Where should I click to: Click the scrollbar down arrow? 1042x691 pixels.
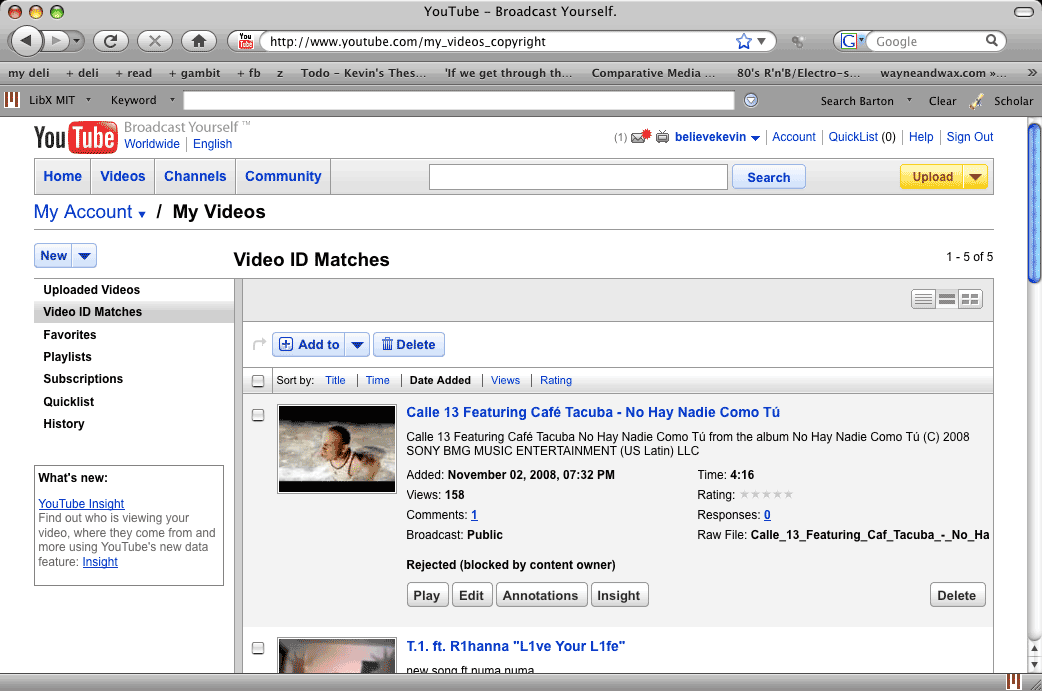pos(1034,664)
